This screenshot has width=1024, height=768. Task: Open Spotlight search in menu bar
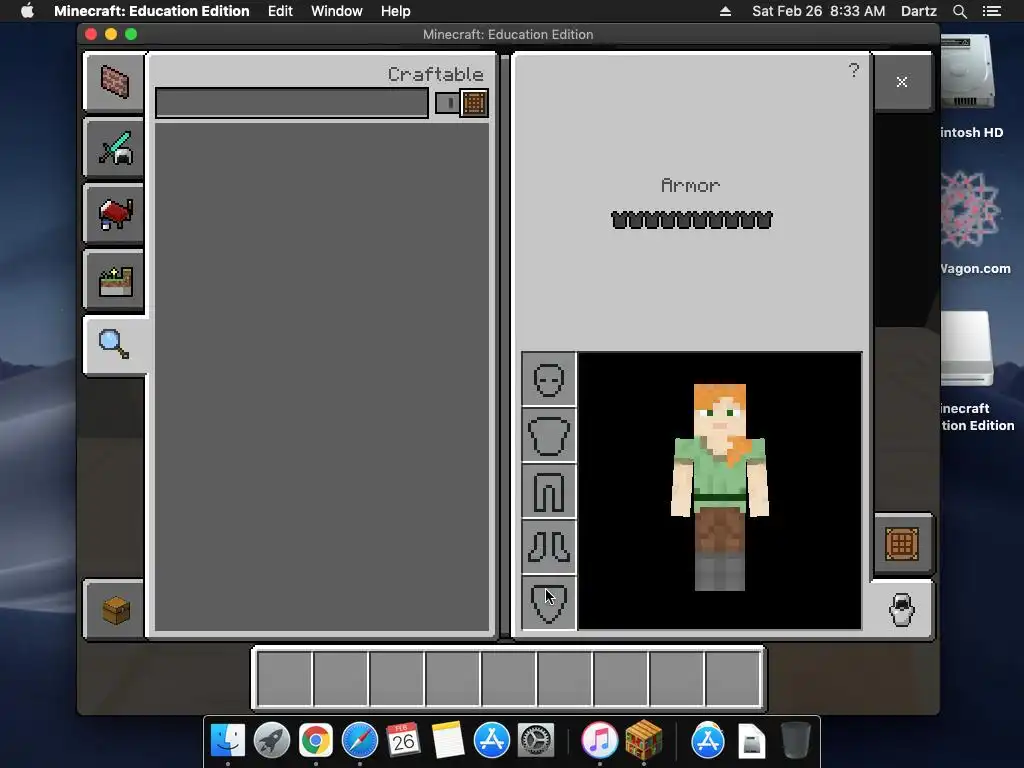(x=959, y=11)
